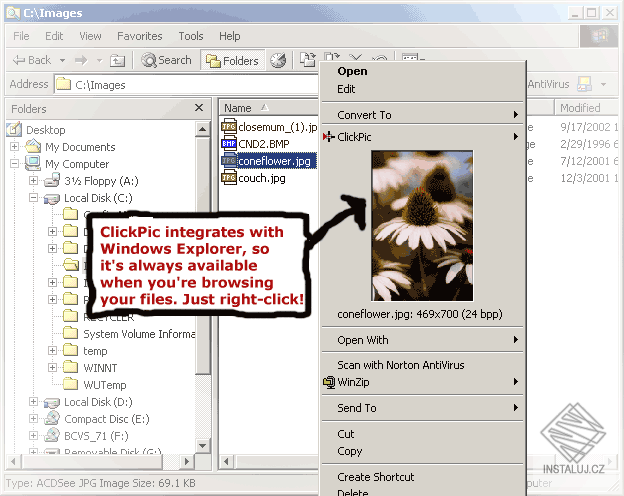Expand the My Documents tree node

pos(14,147)
